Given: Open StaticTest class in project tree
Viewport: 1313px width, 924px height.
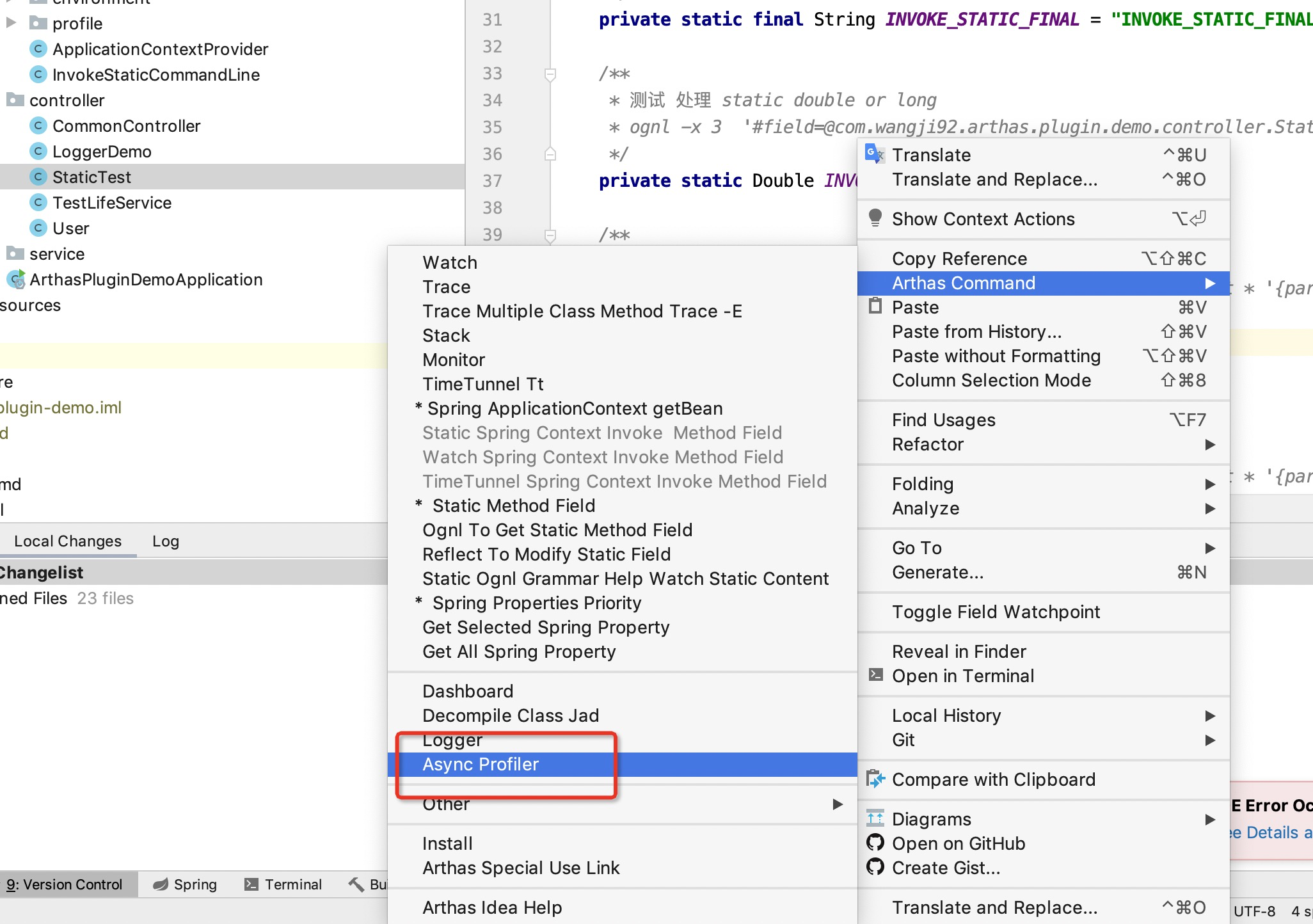Looking at the screenshot, I should [x=92, y=177].
